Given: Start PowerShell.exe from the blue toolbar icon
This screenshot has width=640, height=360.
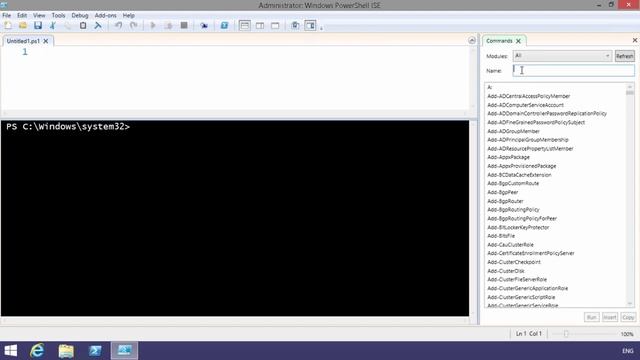Looking at the screenshot, I should [224, 26].
